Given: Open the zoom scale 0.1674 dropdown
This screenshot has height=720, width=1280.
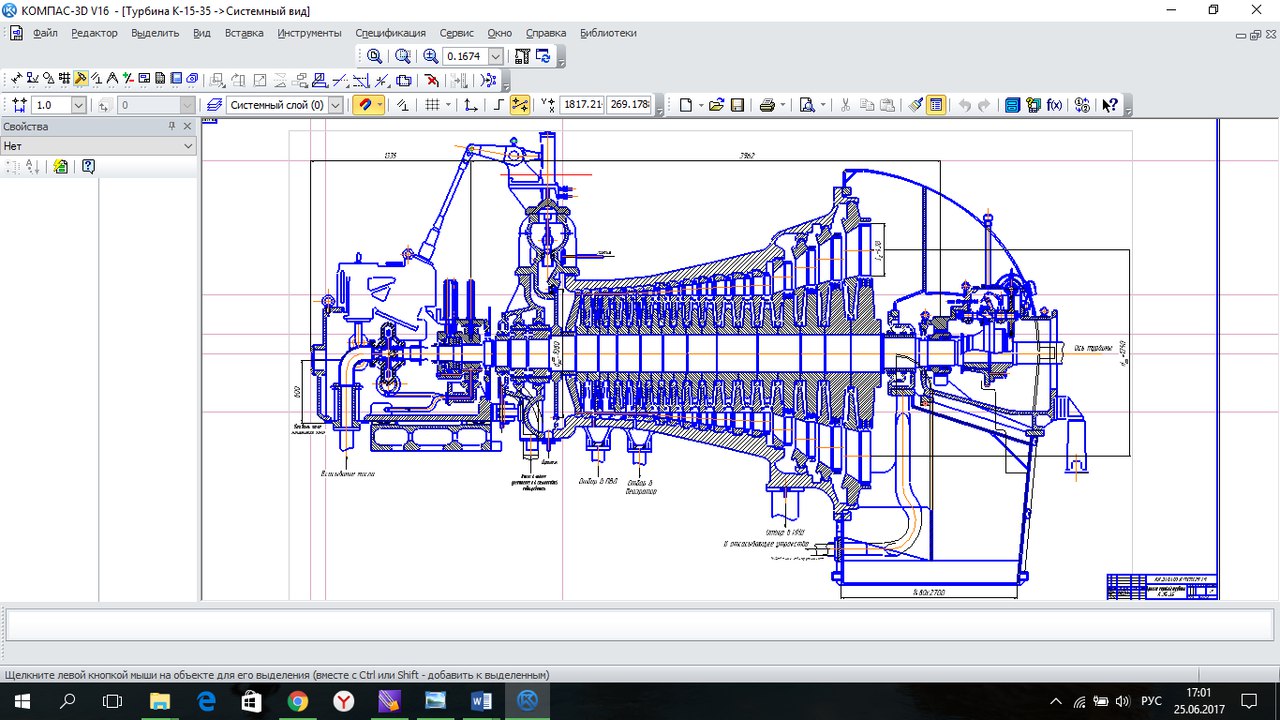Looking at the screenshot, I should click(495, 57).
